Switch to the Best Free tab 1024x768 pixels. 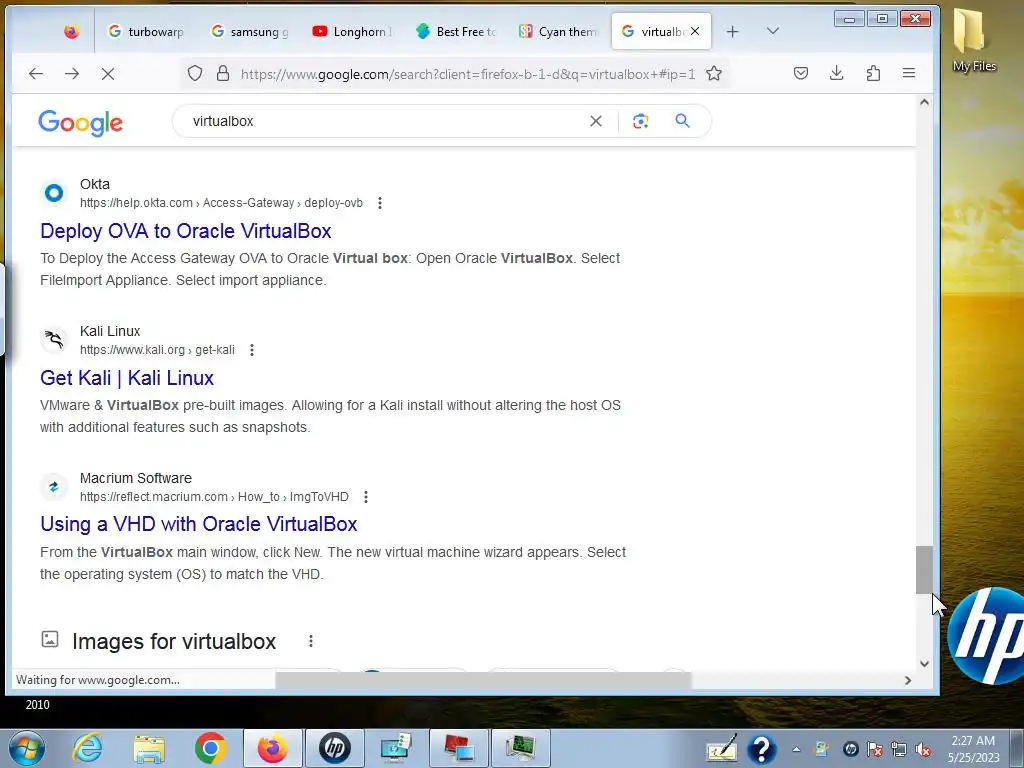[x=456, y=31]
